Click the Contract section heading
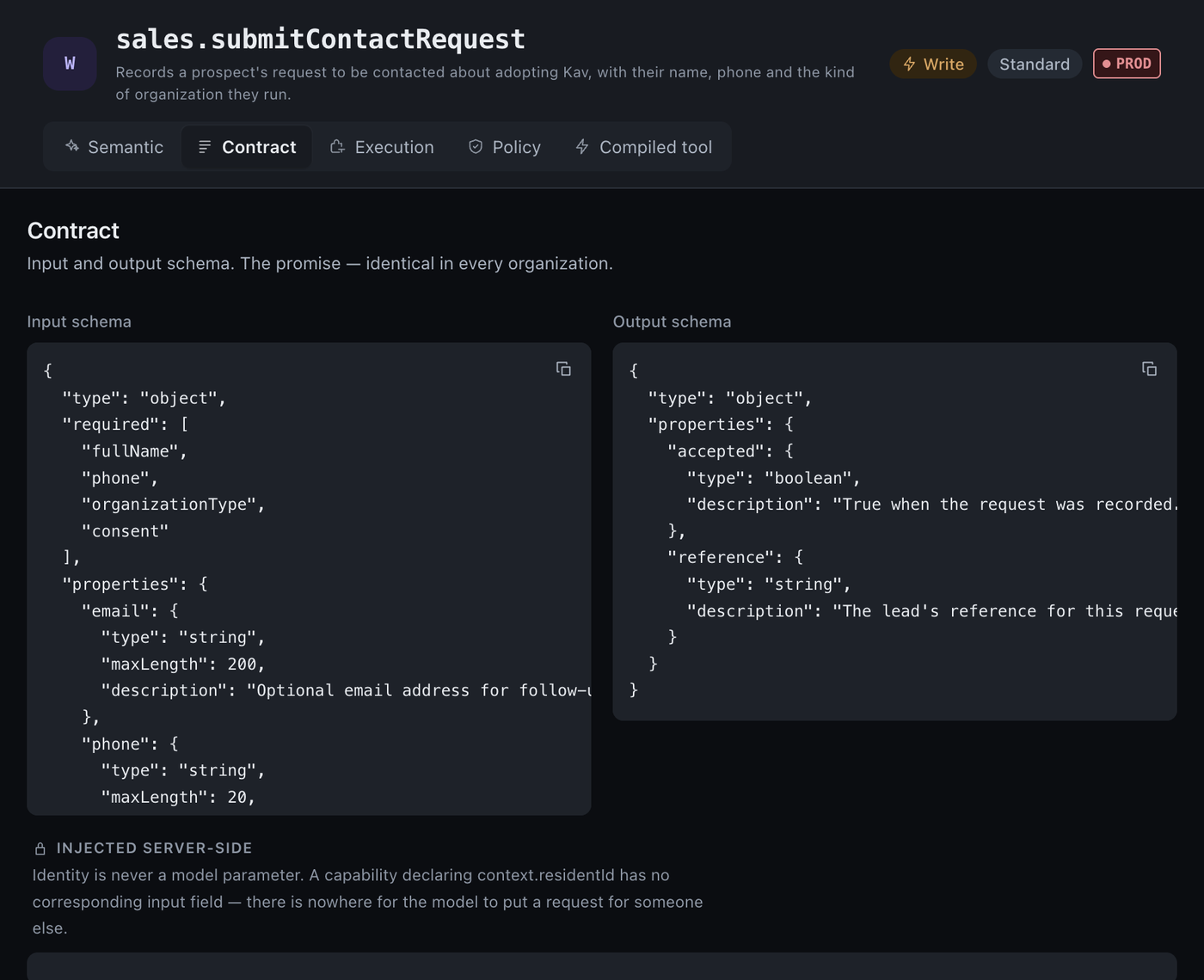The image size is (1204, 980). pyautogui.click(x=73, y=230)
